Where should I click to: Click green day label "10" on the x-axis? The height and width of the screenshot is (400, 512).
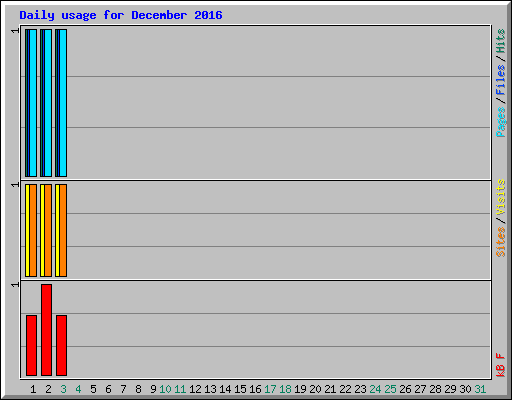[x=165, y=389]
